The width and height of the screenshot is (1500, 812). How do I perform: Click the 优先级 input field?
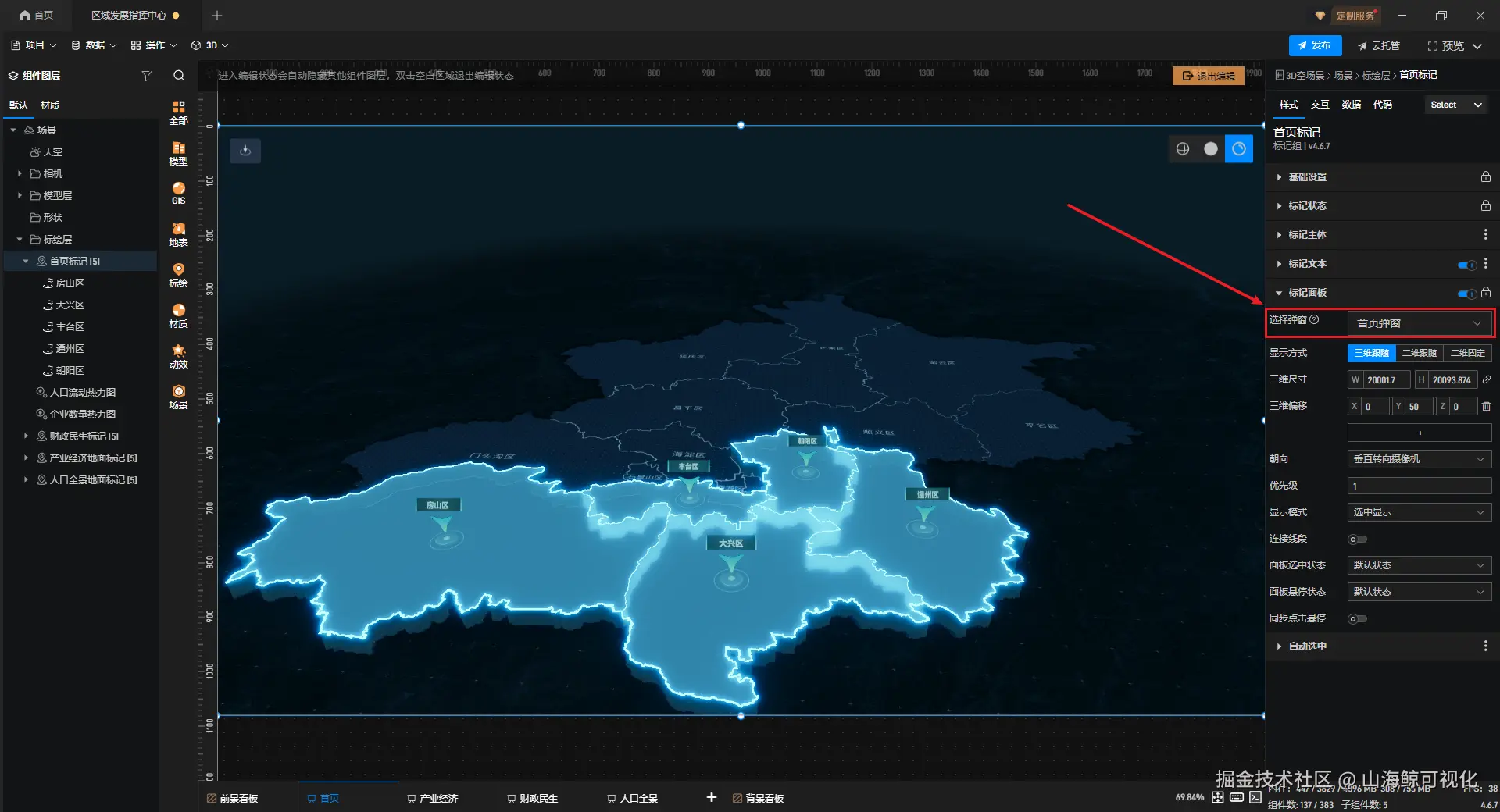coord(1420,486)
